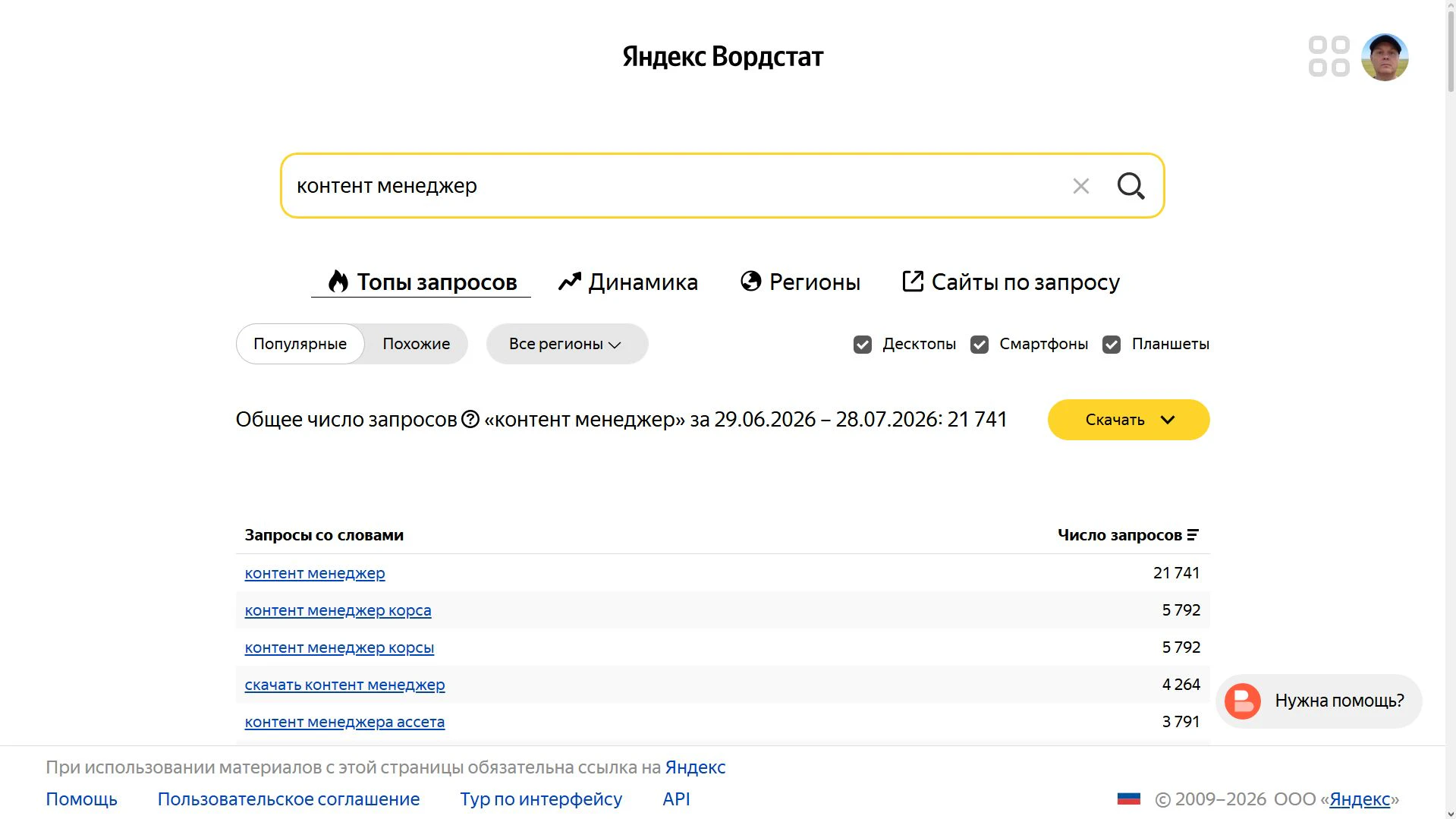This screenshot has height=819, width=1456.
Task: Open the контент менеджер корса link
Action: click(338, 610)
